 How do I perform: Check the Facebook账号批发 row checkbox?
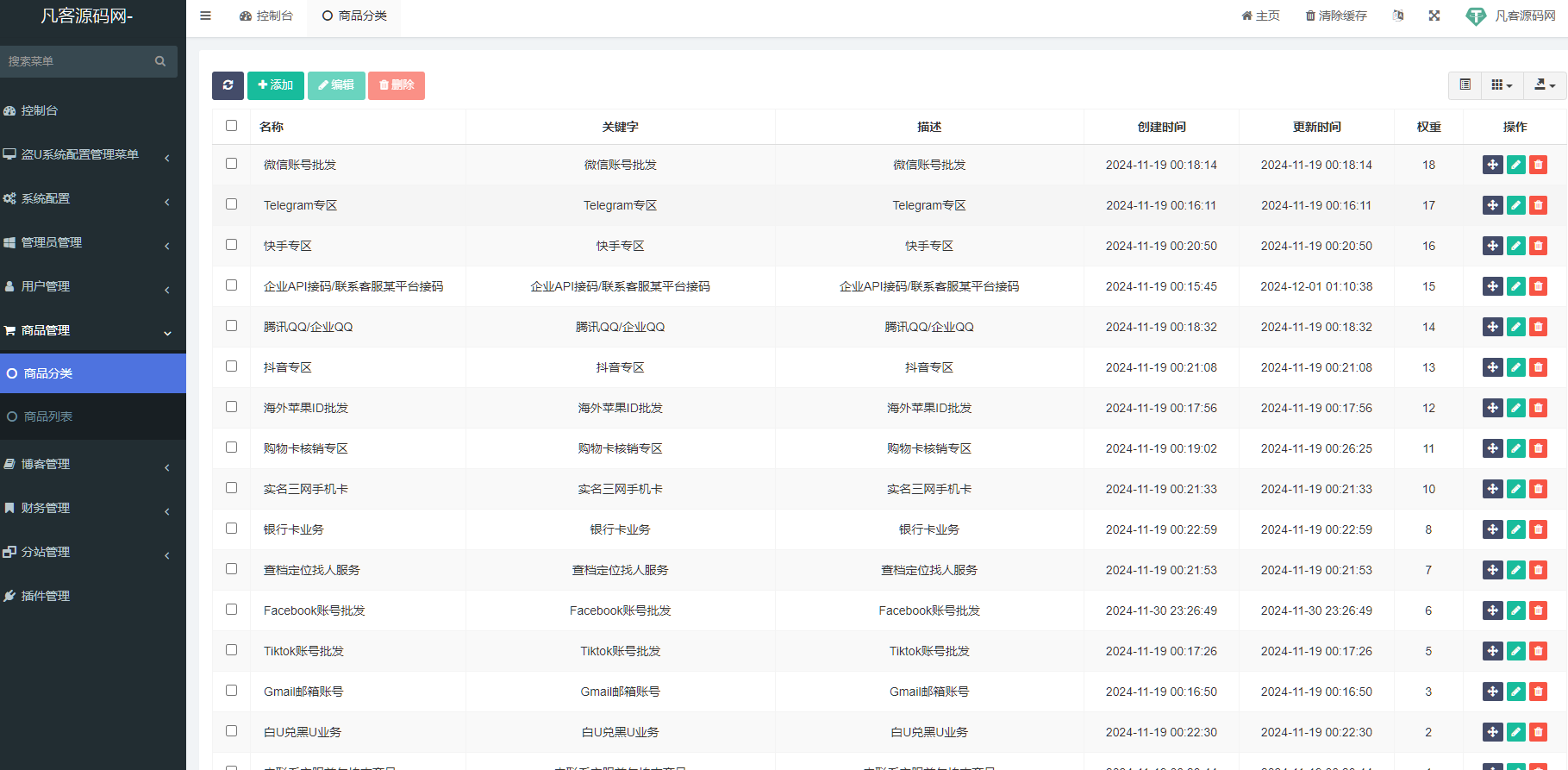[231, 609]
